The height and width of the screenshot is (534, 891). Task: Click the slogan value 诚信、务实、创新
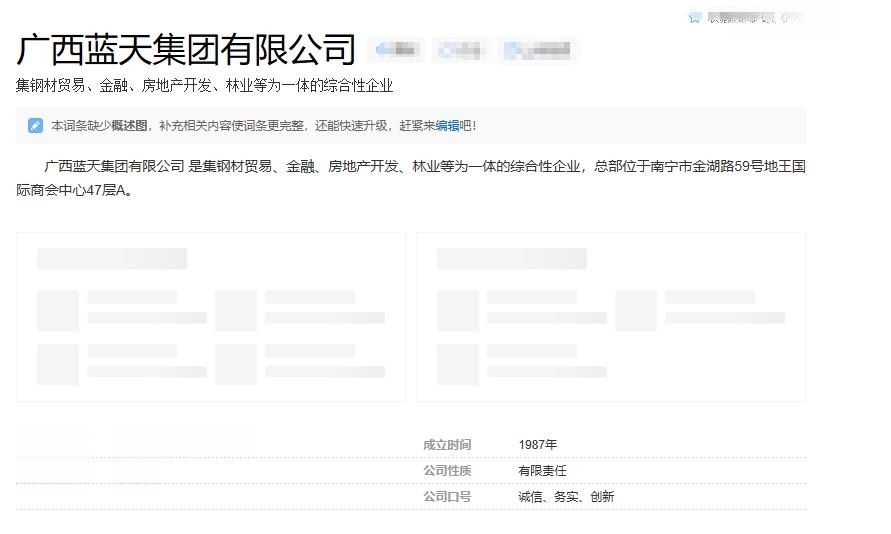point(566,497)
